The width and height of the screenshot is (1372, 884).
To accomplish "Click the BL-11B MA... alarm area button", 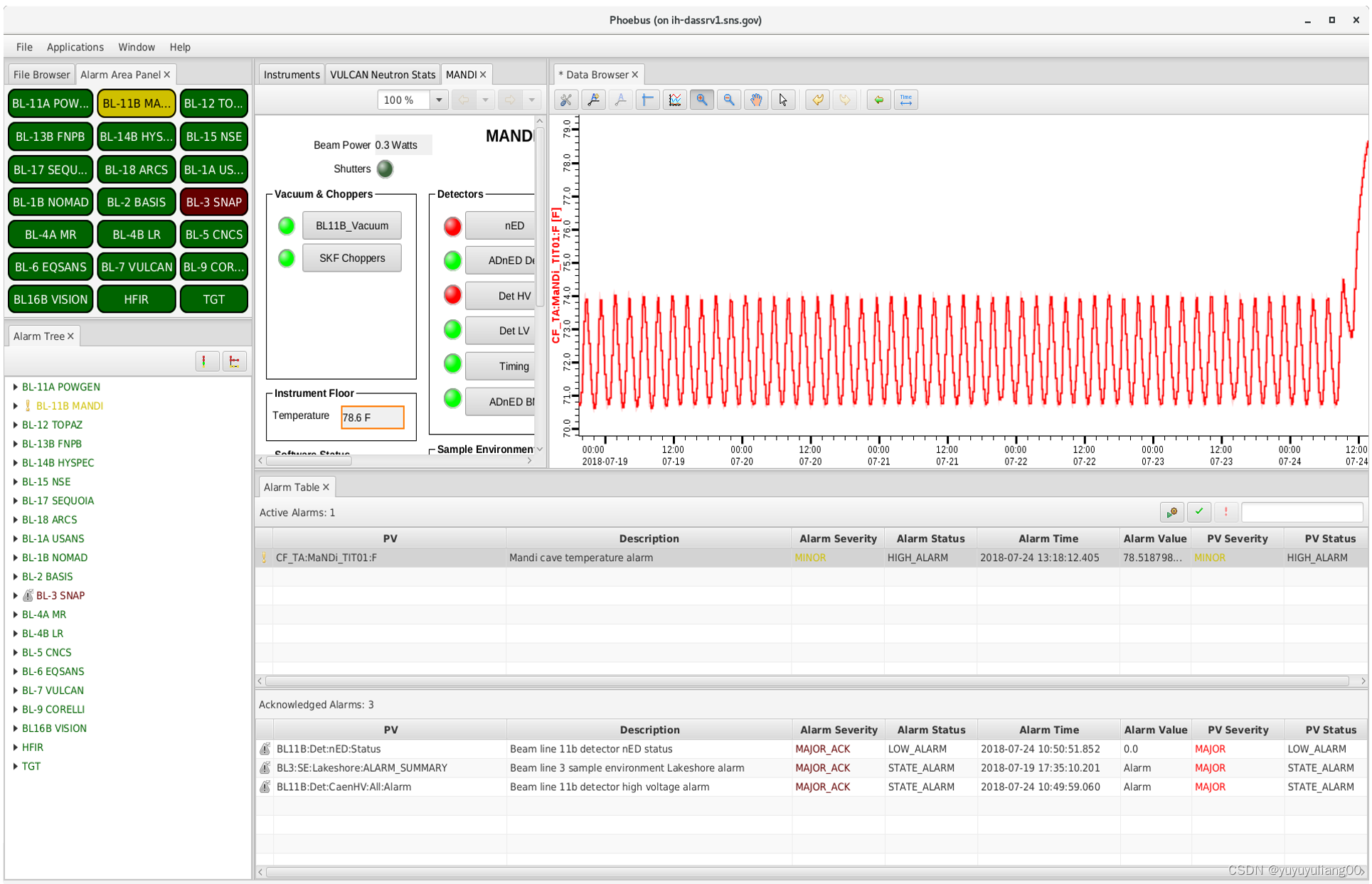I will coord(137,104).
